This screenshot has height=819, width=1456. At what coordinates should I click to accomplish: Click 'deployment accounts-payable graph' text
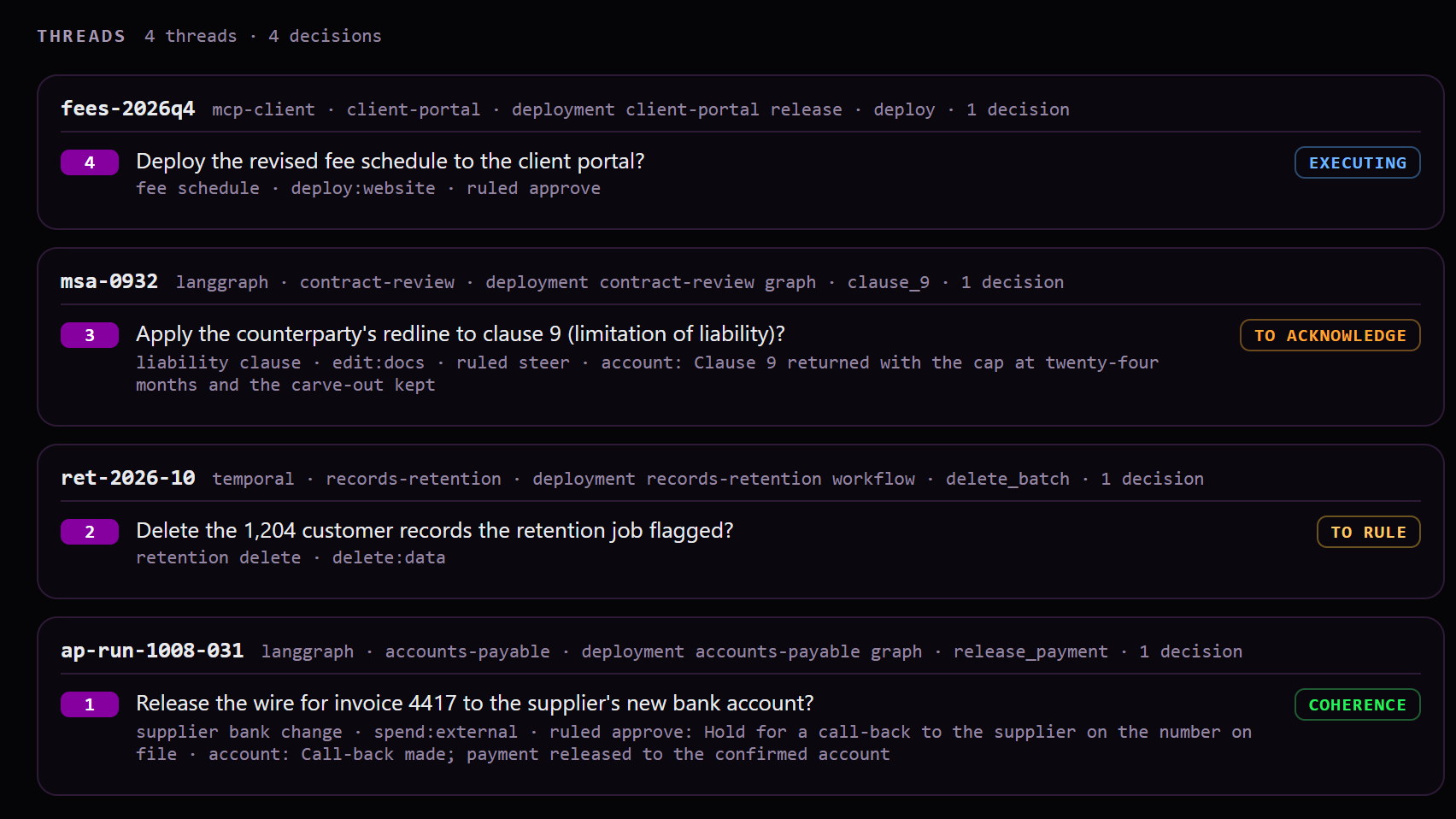point(752,651)
